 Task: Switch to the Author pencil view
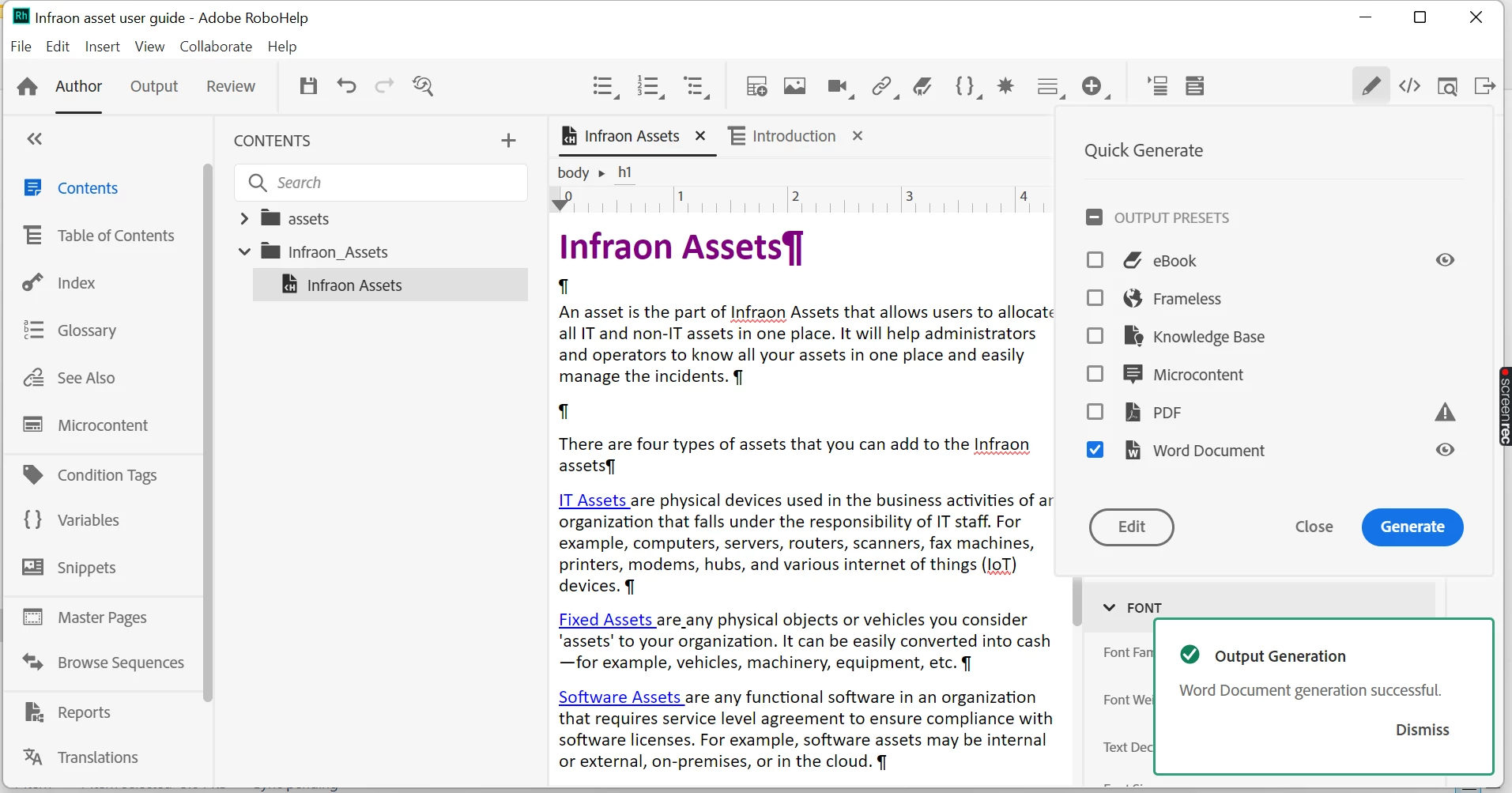coord(1371,85)
